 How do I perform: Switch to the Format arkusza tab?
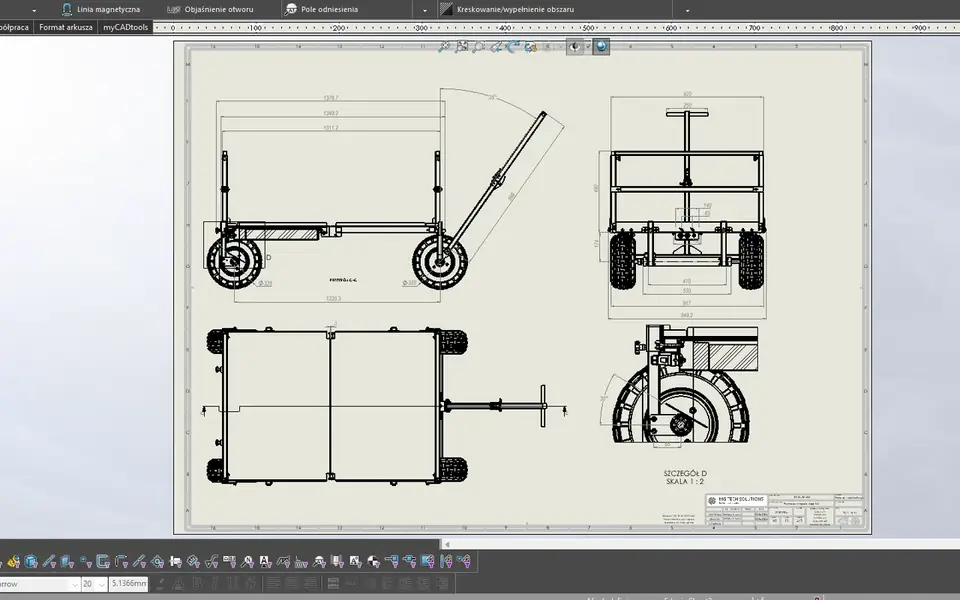click(66, 27)
